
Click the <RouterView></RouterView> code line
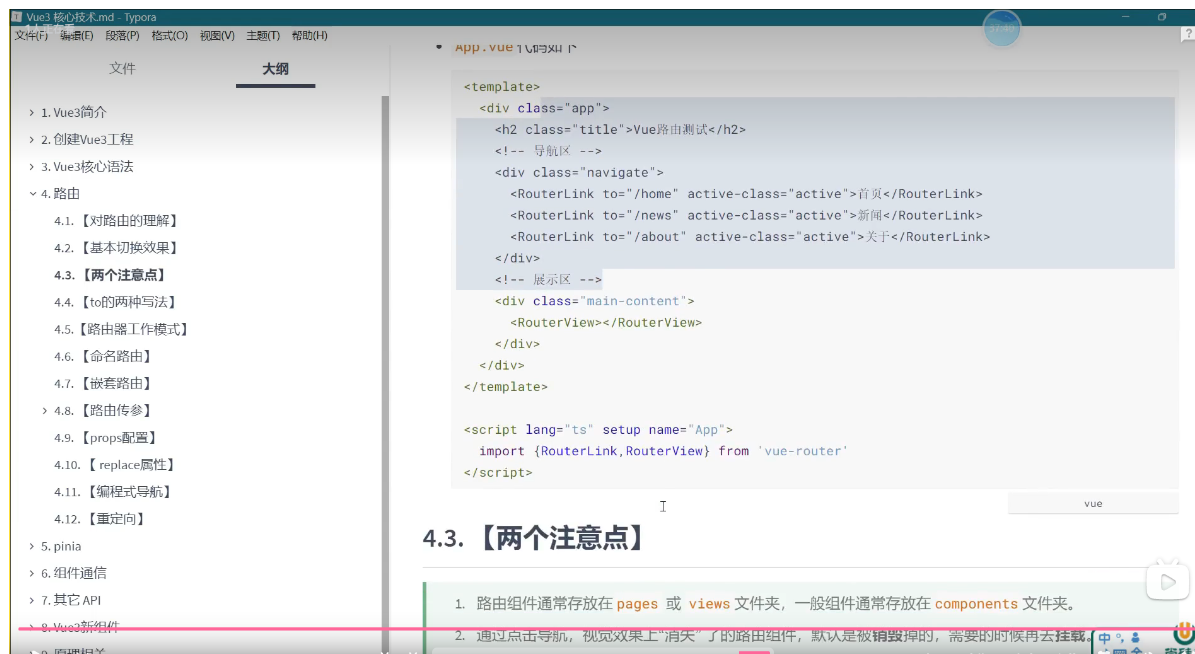click(x=606, y=322)
